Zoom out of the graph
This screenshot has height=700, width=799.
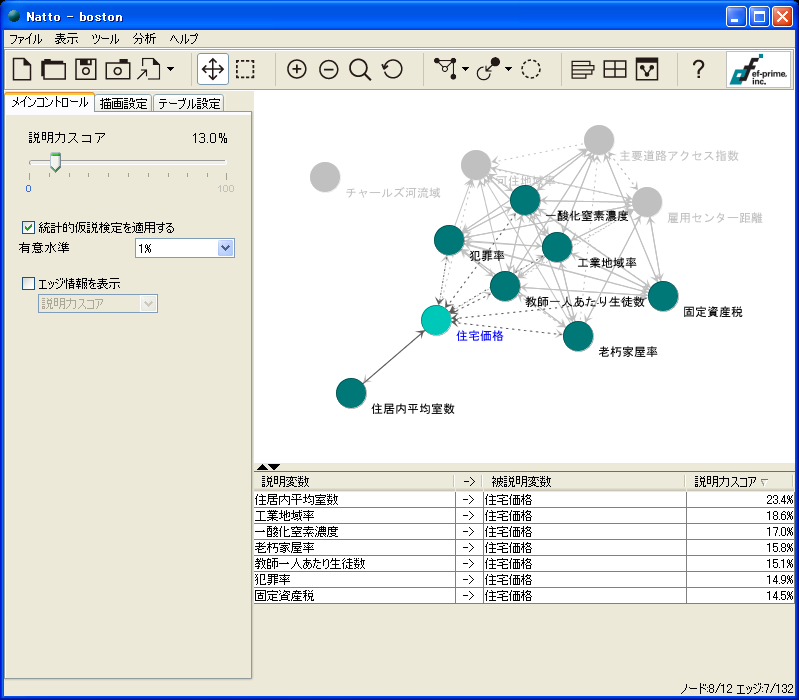coord(329,69)
